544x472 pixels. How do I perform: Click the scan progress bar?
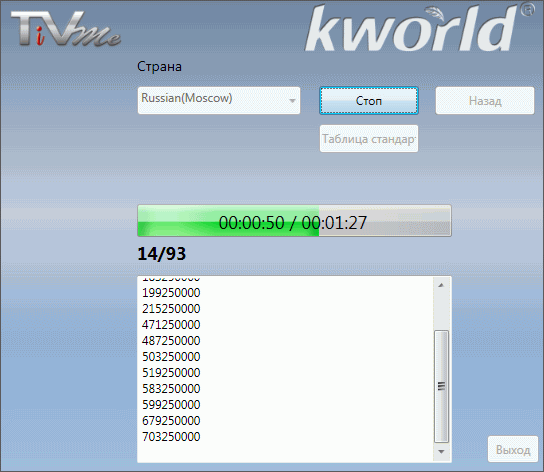(x=295, y=221)
